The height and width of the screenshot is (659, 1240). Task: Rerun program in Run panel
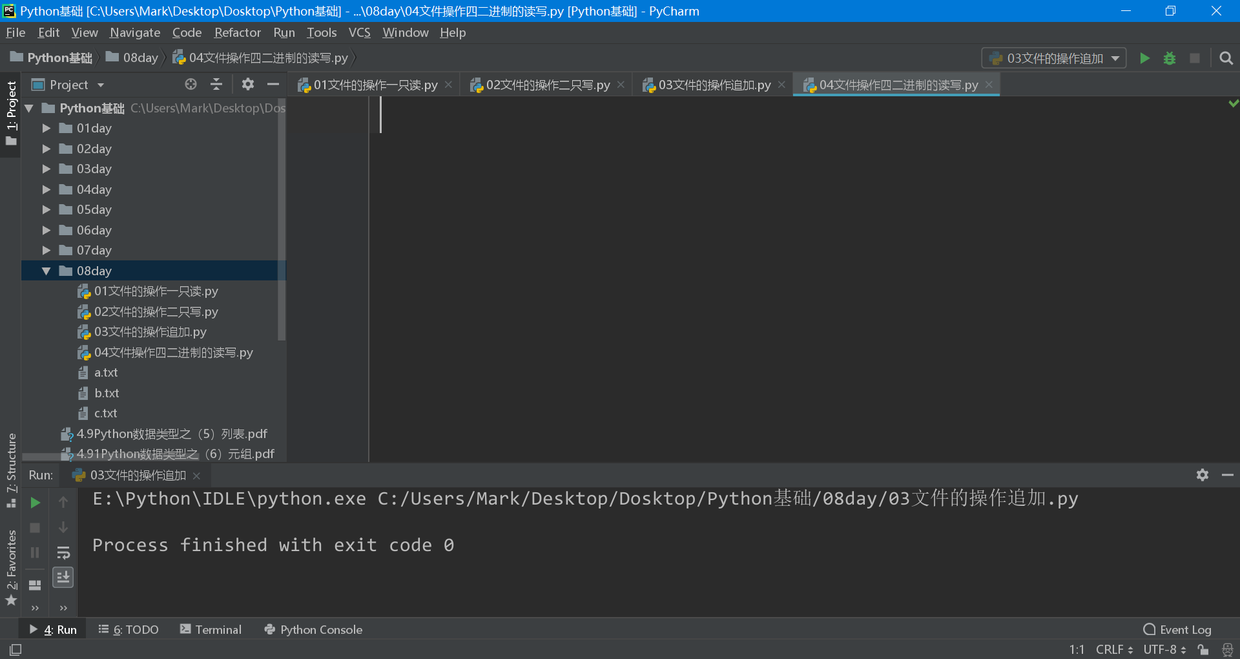35,502
